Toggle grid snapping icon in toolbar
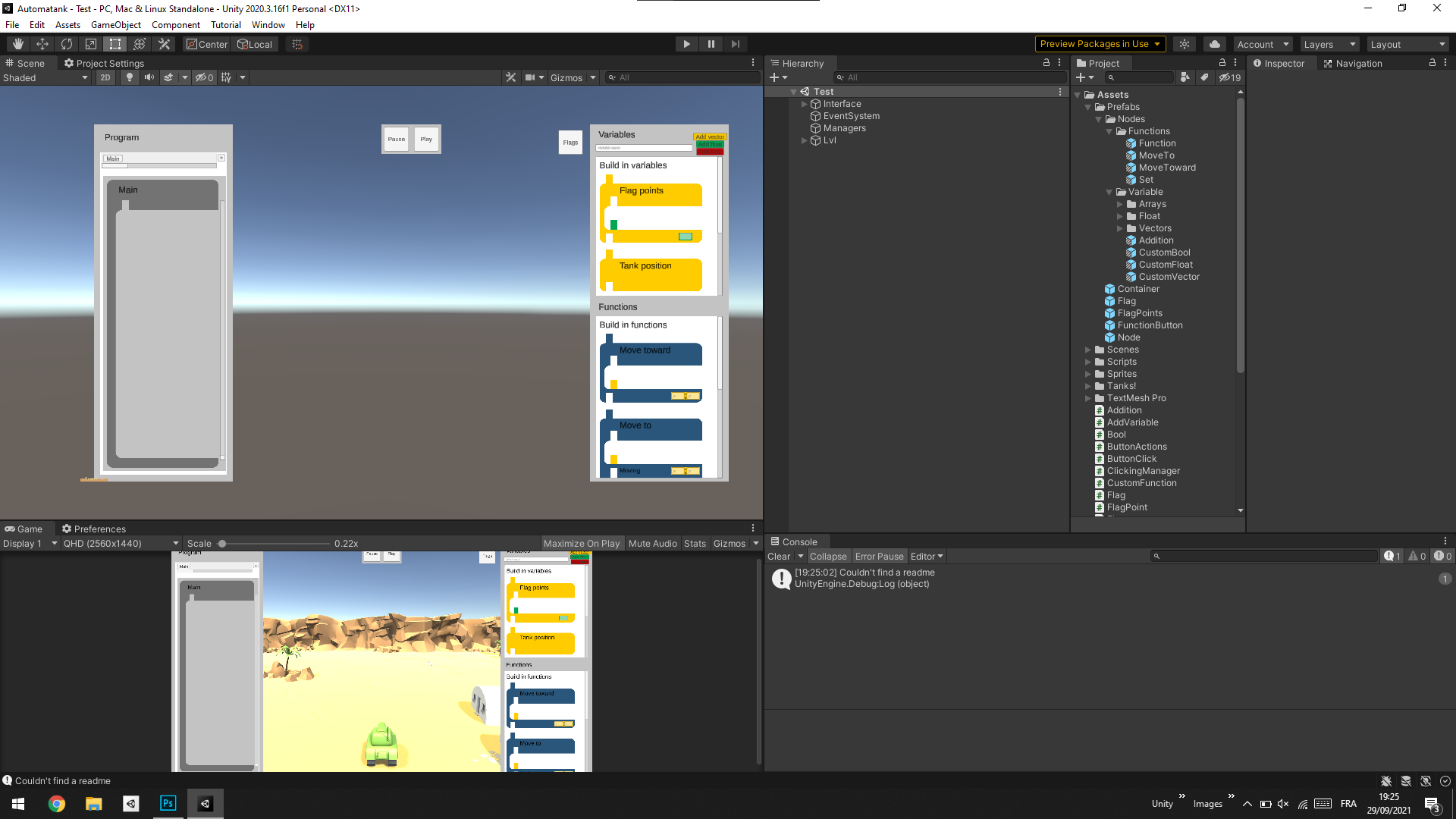Viewport: 1456px width, 819px height. pyautogui.click(x=297, y=44)
